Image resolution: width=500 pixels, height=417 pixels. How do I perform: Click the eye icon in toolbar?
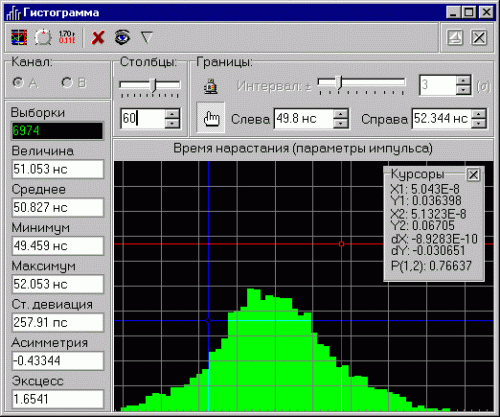[x=122, y=37]
